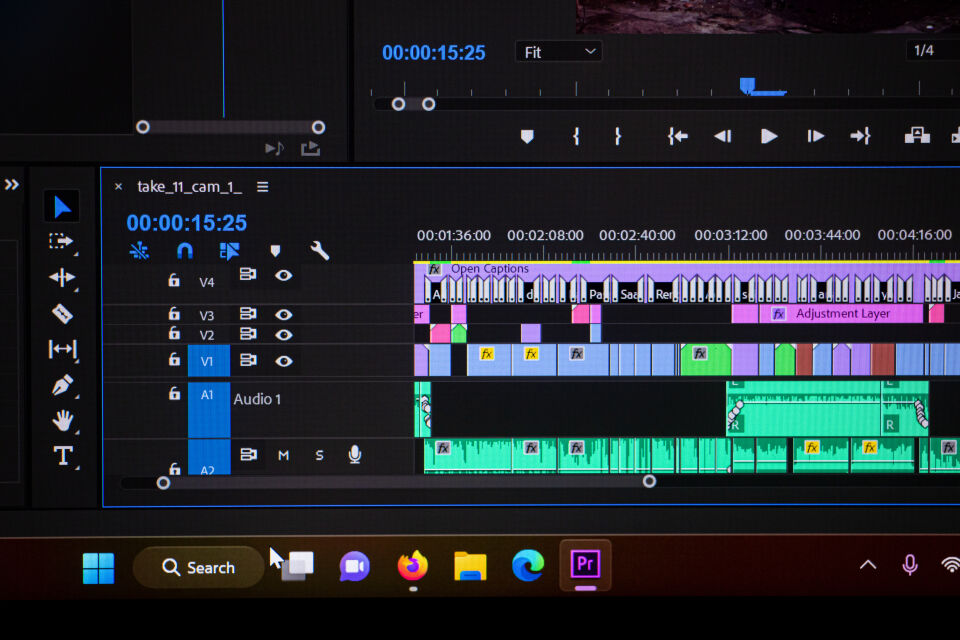Toggle lock on the V3 track
Screen dimensions: 960x640
coord(174,315)
